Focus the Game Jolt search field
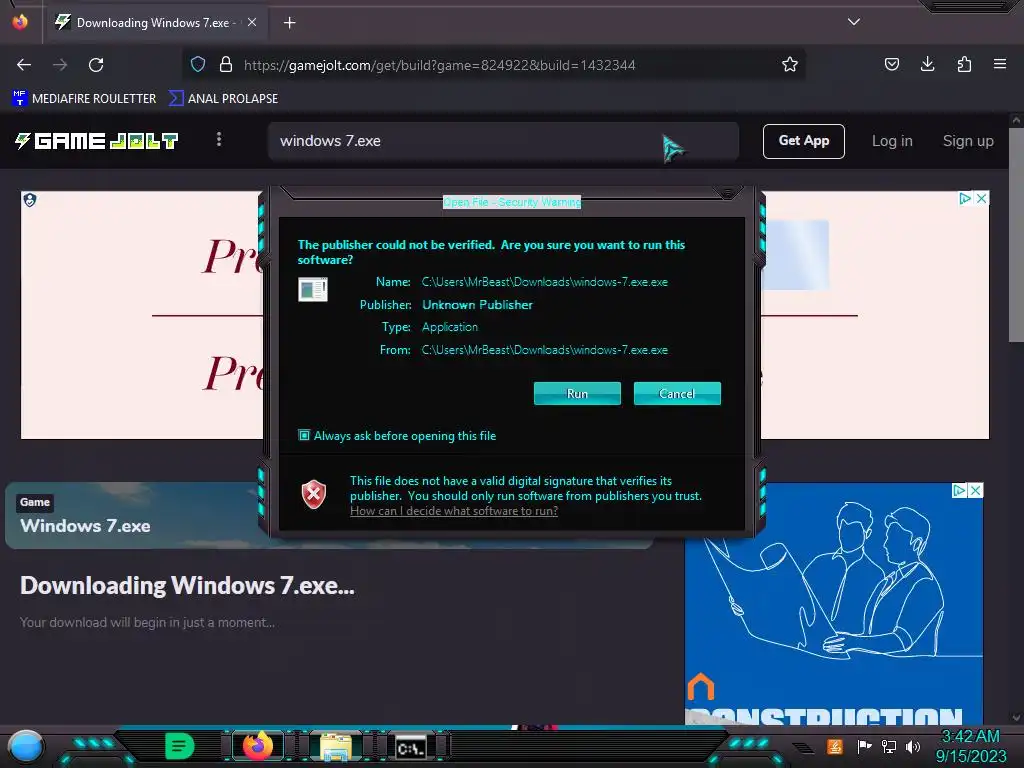Screen dimensions: 1024x768 point(503,141)
